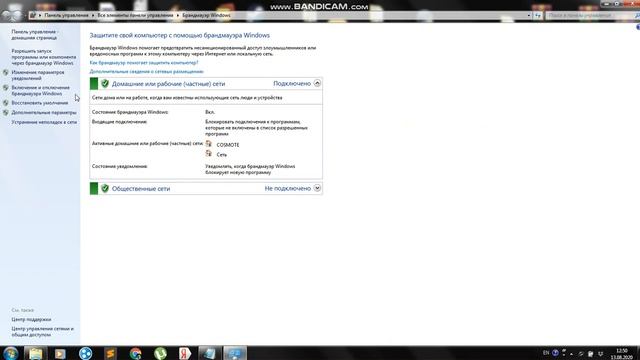Go to 'Панель управления' breadcrumb
This screenshot has height=360, width=640.
click(67, 15)
